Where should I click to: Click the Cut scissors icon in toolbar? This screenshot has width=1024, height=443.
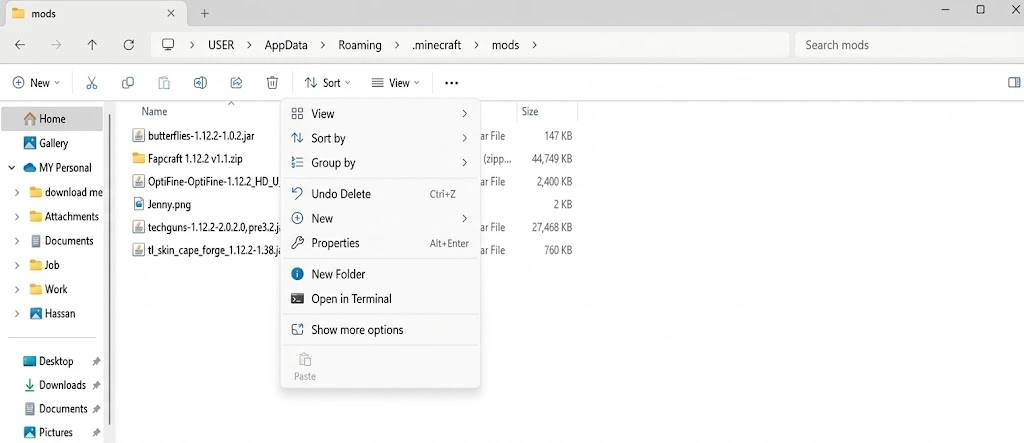point(91,83)
